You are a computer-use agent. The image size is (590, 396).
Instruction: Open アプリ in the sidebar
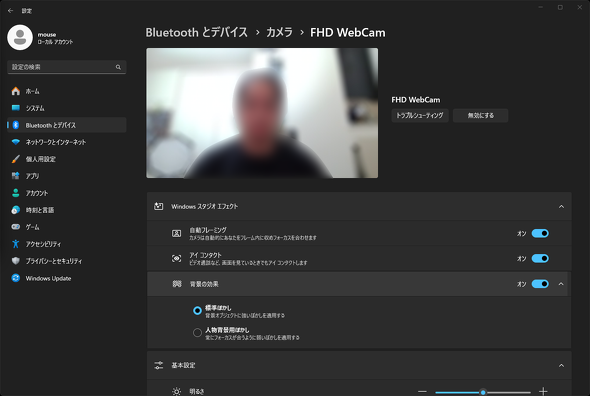point(67,176)
